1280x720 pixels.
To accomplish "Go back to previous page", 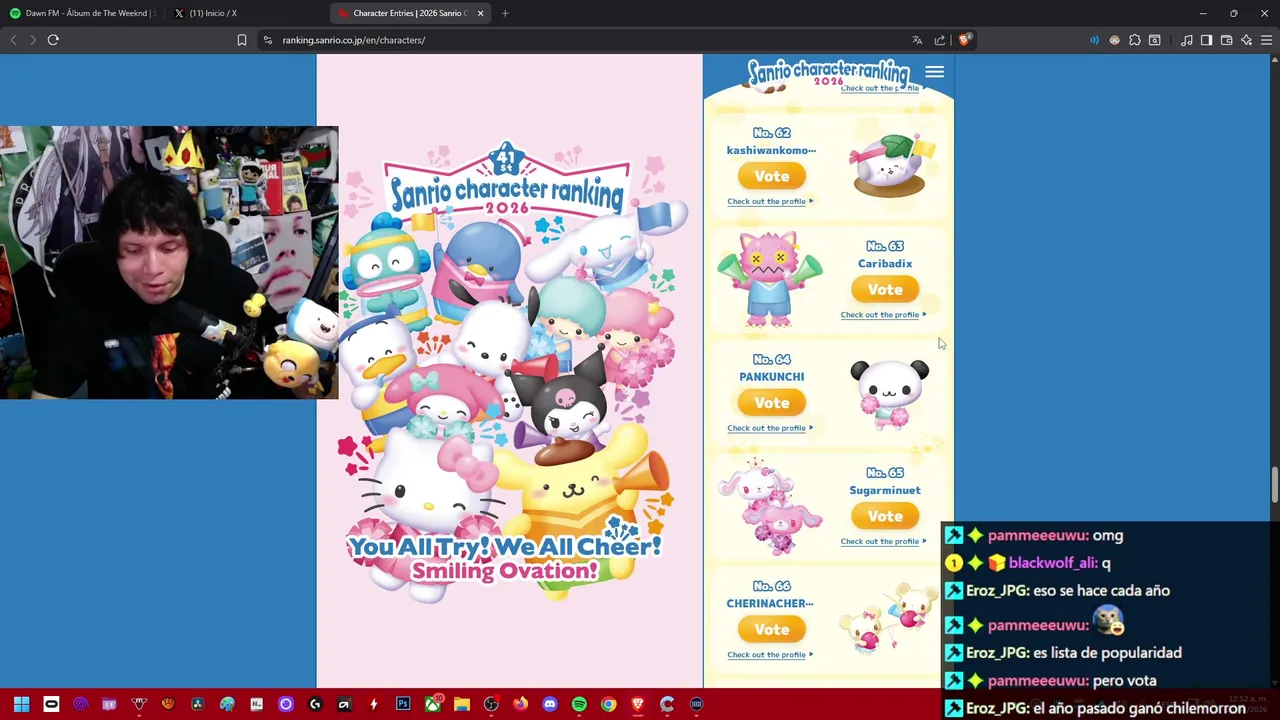I will (13, 40).
